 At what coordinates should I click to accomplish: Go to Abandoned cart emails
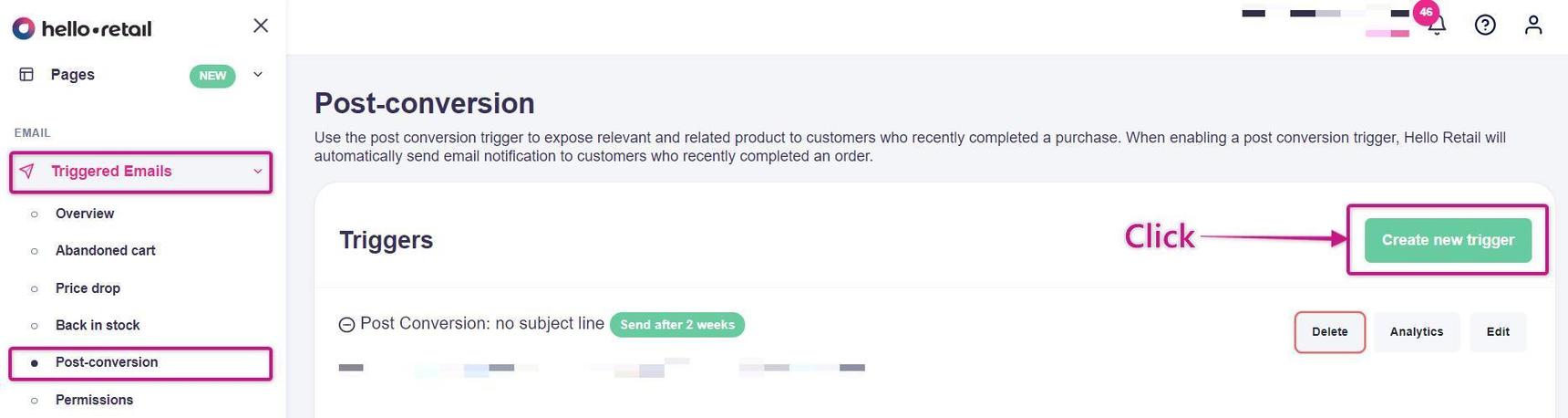(x=105, y=251)
